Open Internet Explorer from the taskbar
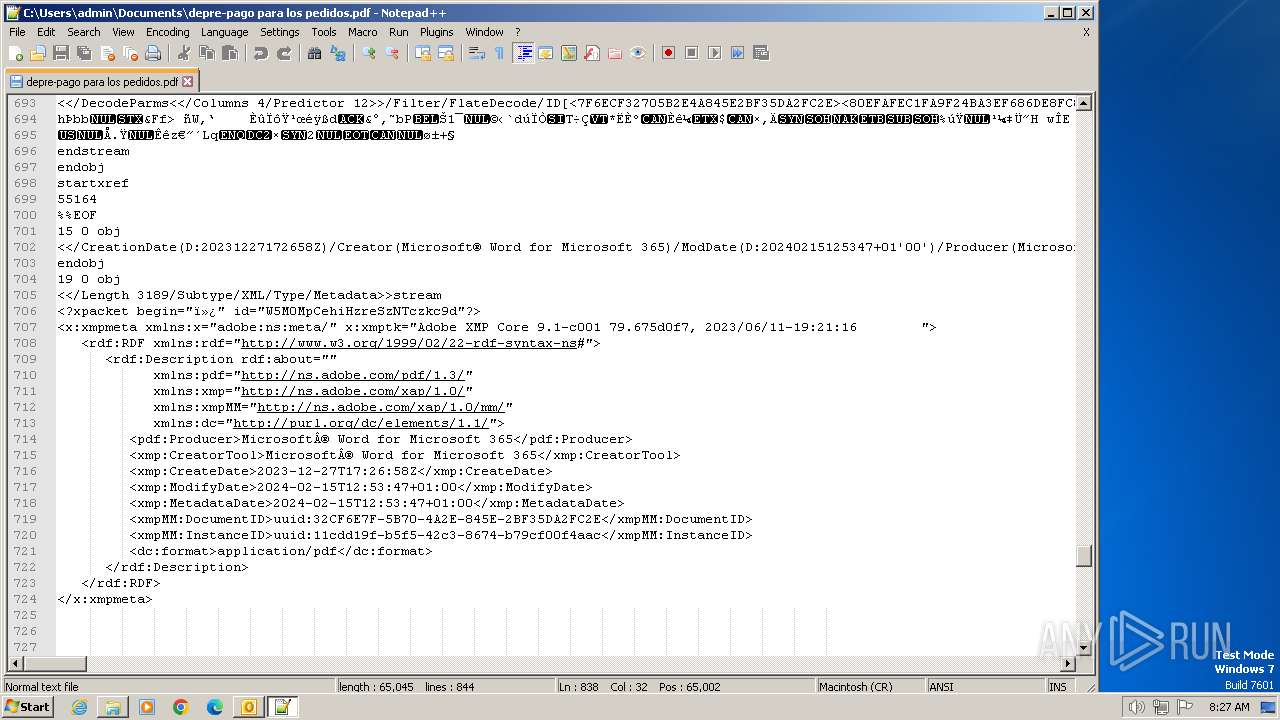1280x720 pixels. (x=79, y=707)
